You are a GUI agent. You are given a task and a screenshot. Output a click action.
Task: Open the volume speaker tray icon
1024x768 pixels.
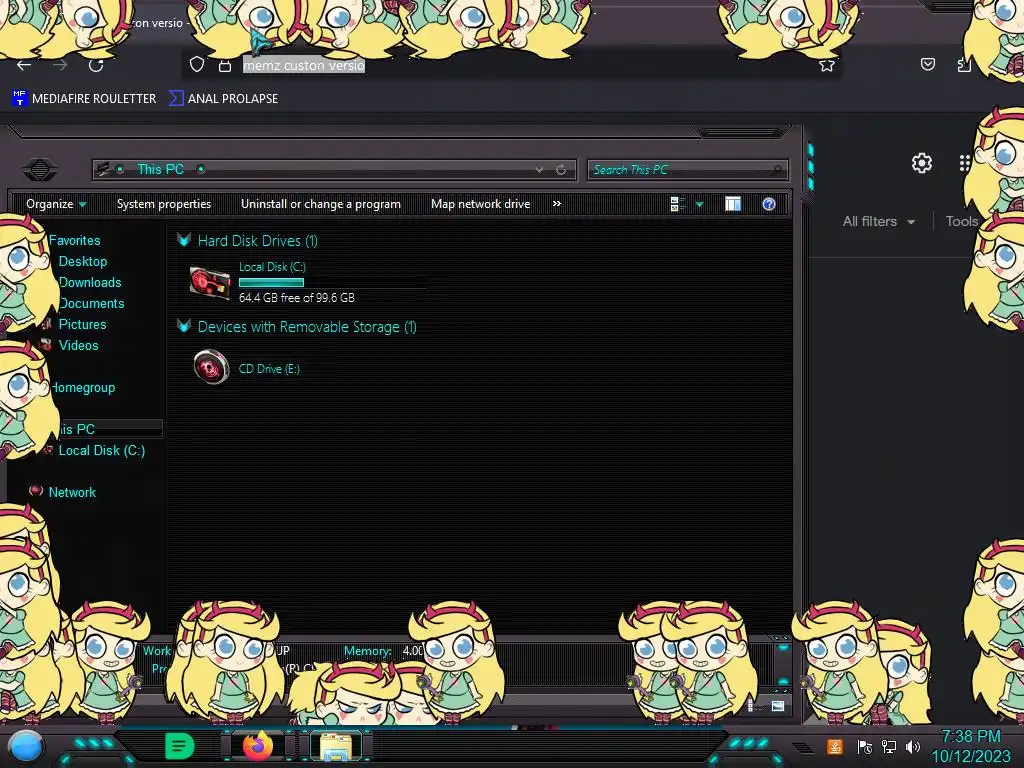912,746
